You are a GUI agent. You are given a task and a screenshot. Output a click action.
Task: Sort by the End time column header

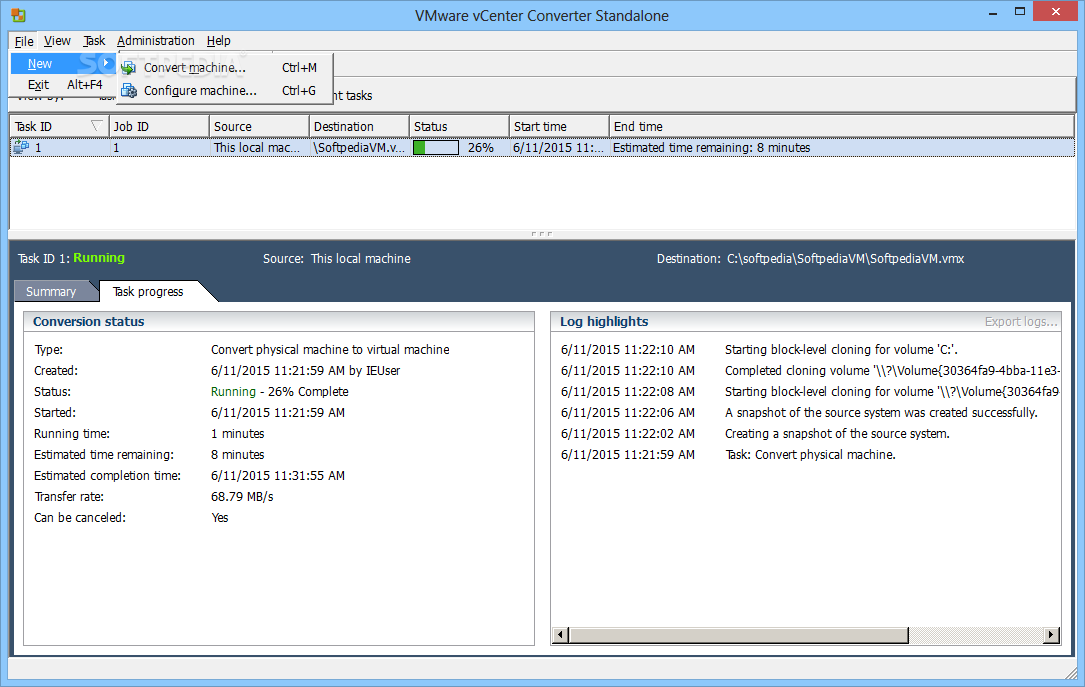841,127
